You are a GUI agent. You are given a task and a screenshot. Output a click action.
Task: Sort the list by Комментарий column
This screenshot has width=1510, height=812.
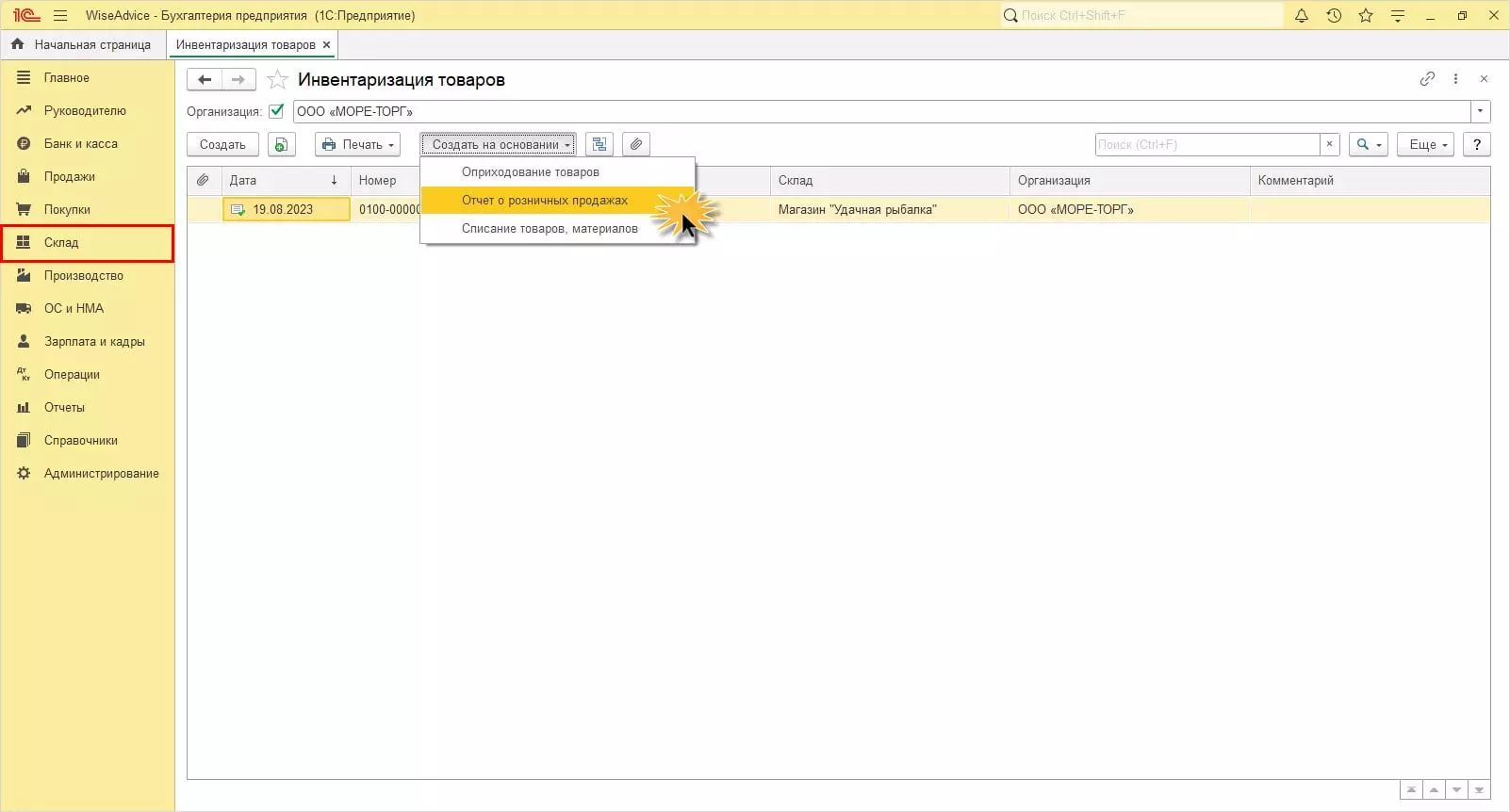tap(1370, 180)
